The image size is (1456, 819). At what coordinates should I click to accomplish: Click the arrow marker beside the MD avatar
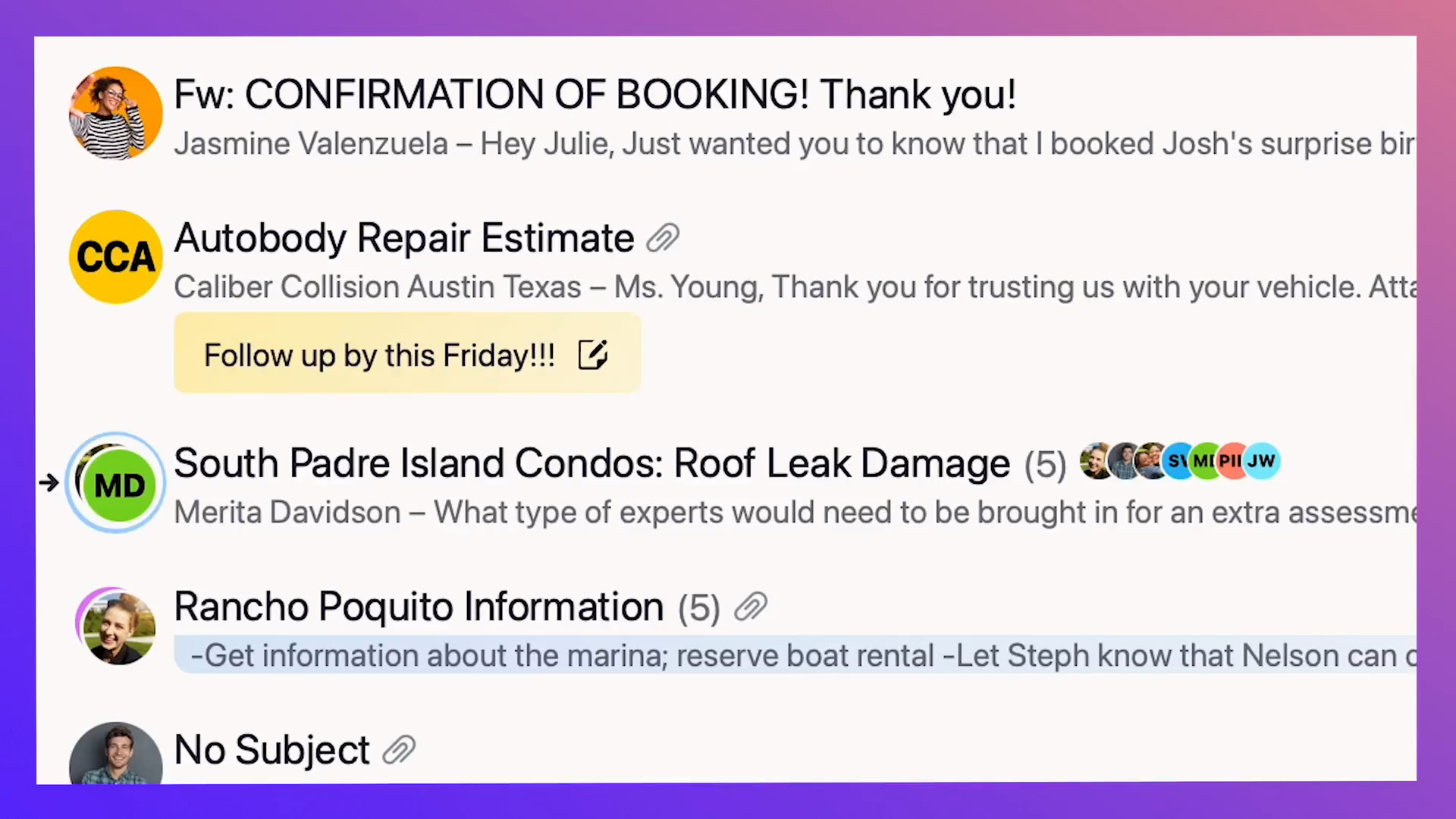(49, 482)
